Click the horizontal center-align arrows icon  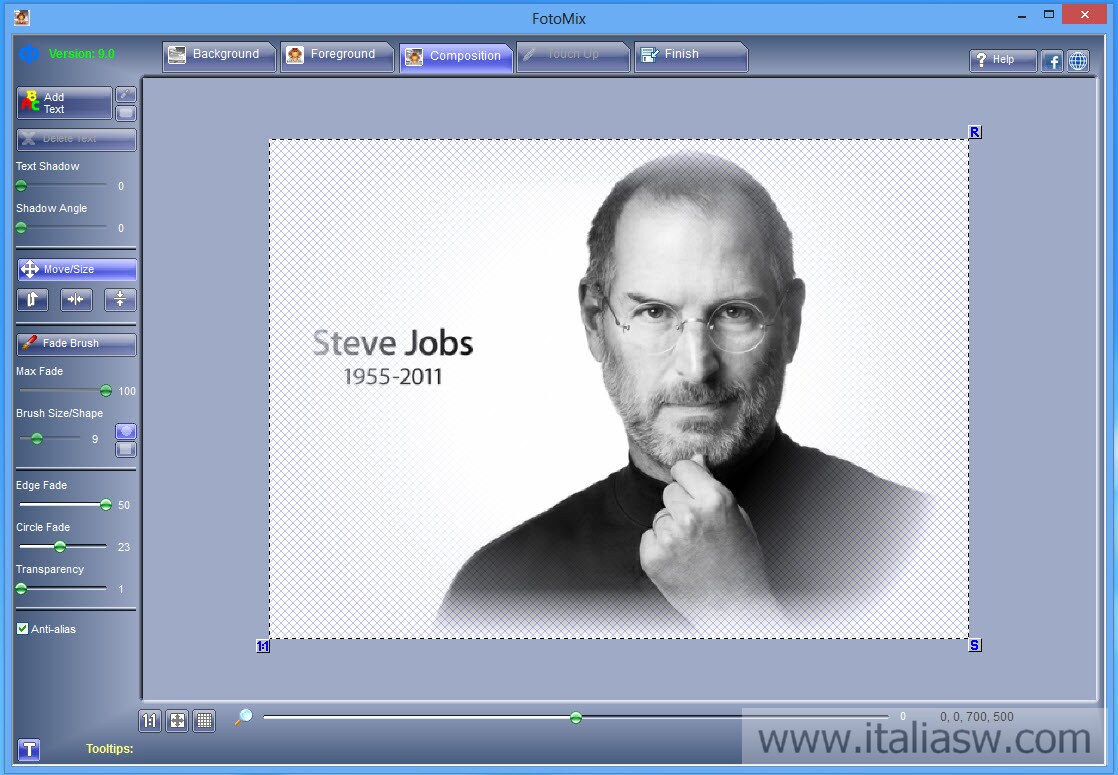76,299
